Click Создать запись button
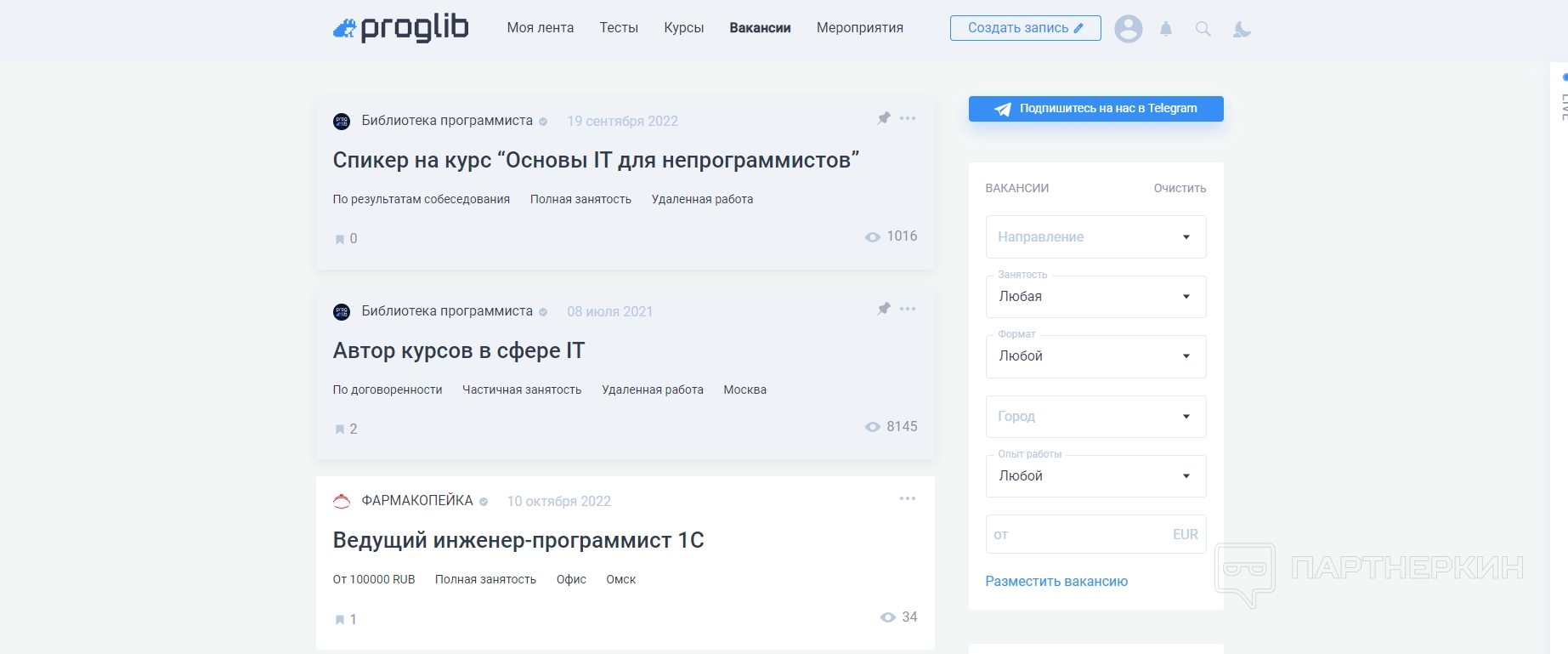This screenshot has height=654, width=1568. coord(1025,28)
